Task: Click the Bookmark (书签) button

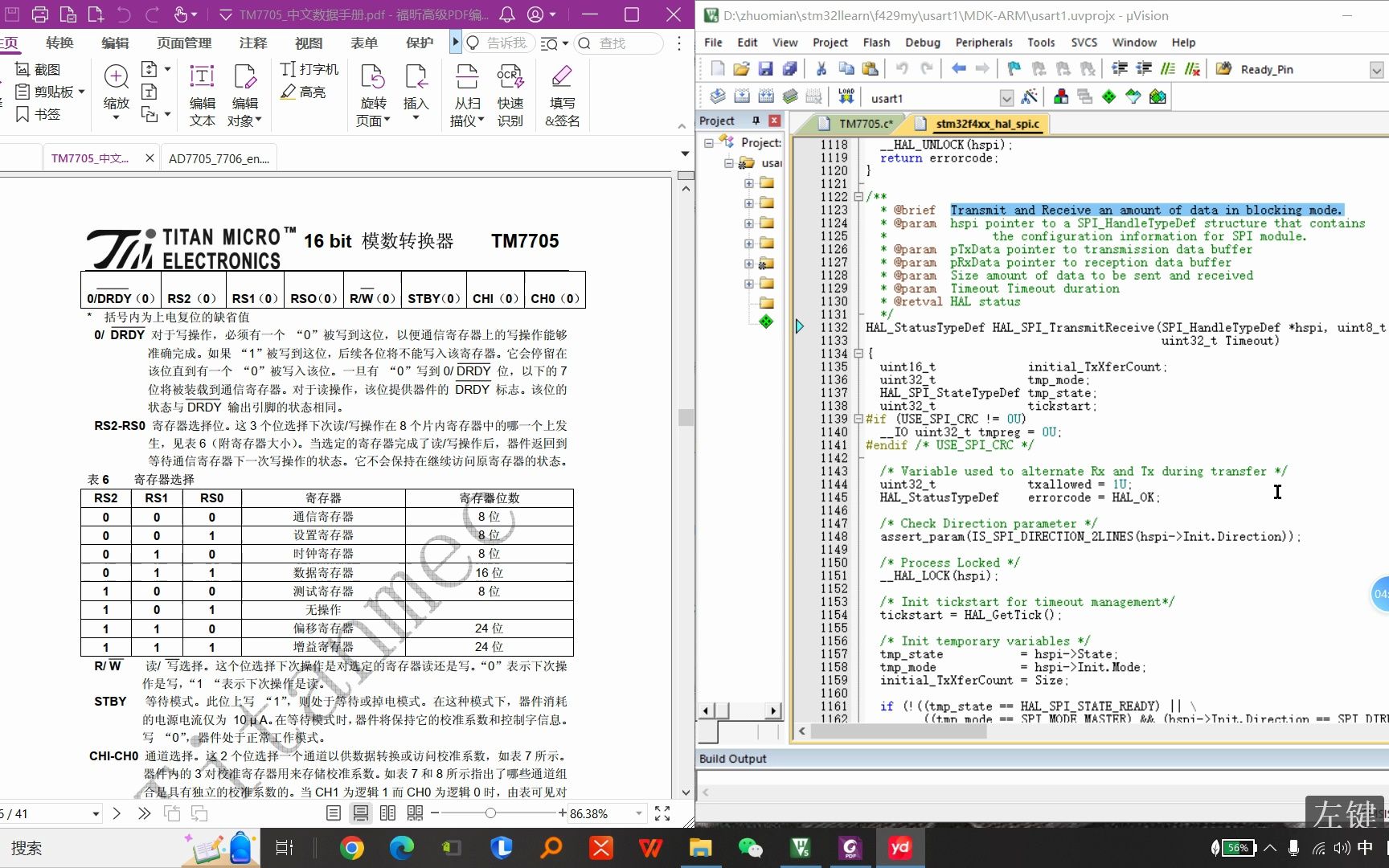Action: (38, 114)
